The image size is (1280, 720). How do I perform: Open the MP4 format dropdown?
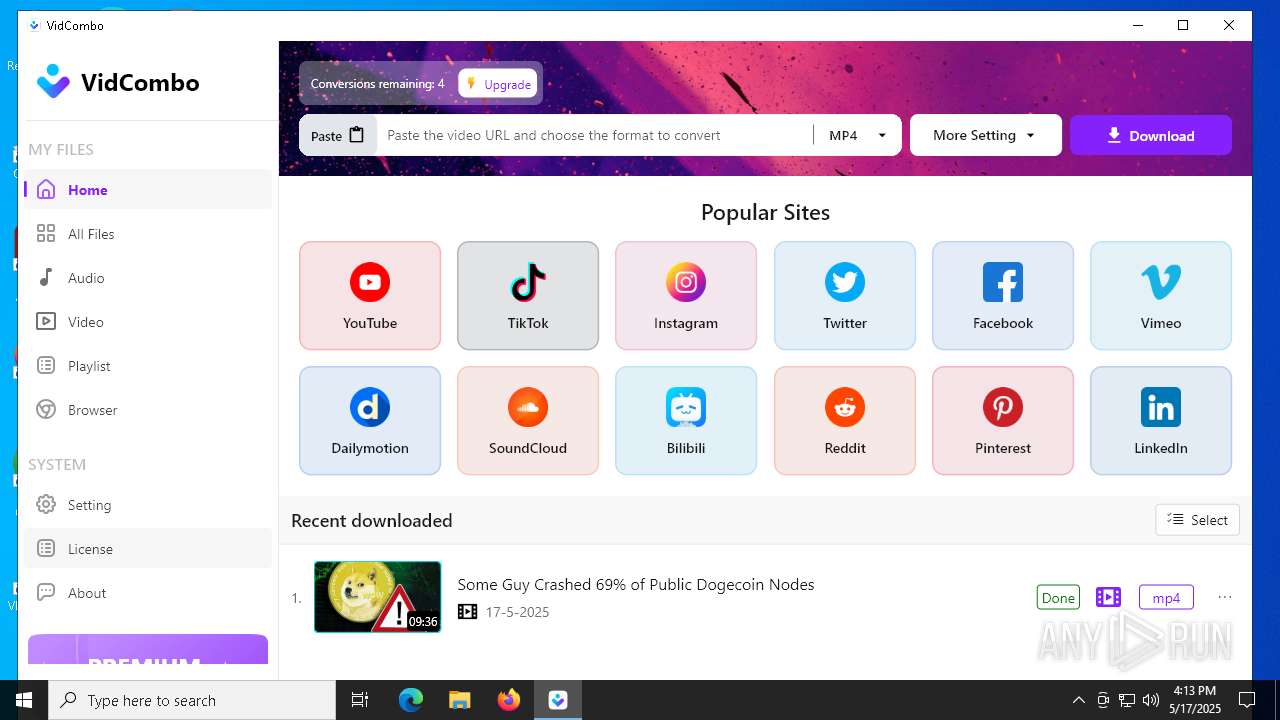click(x=857, y=135)
